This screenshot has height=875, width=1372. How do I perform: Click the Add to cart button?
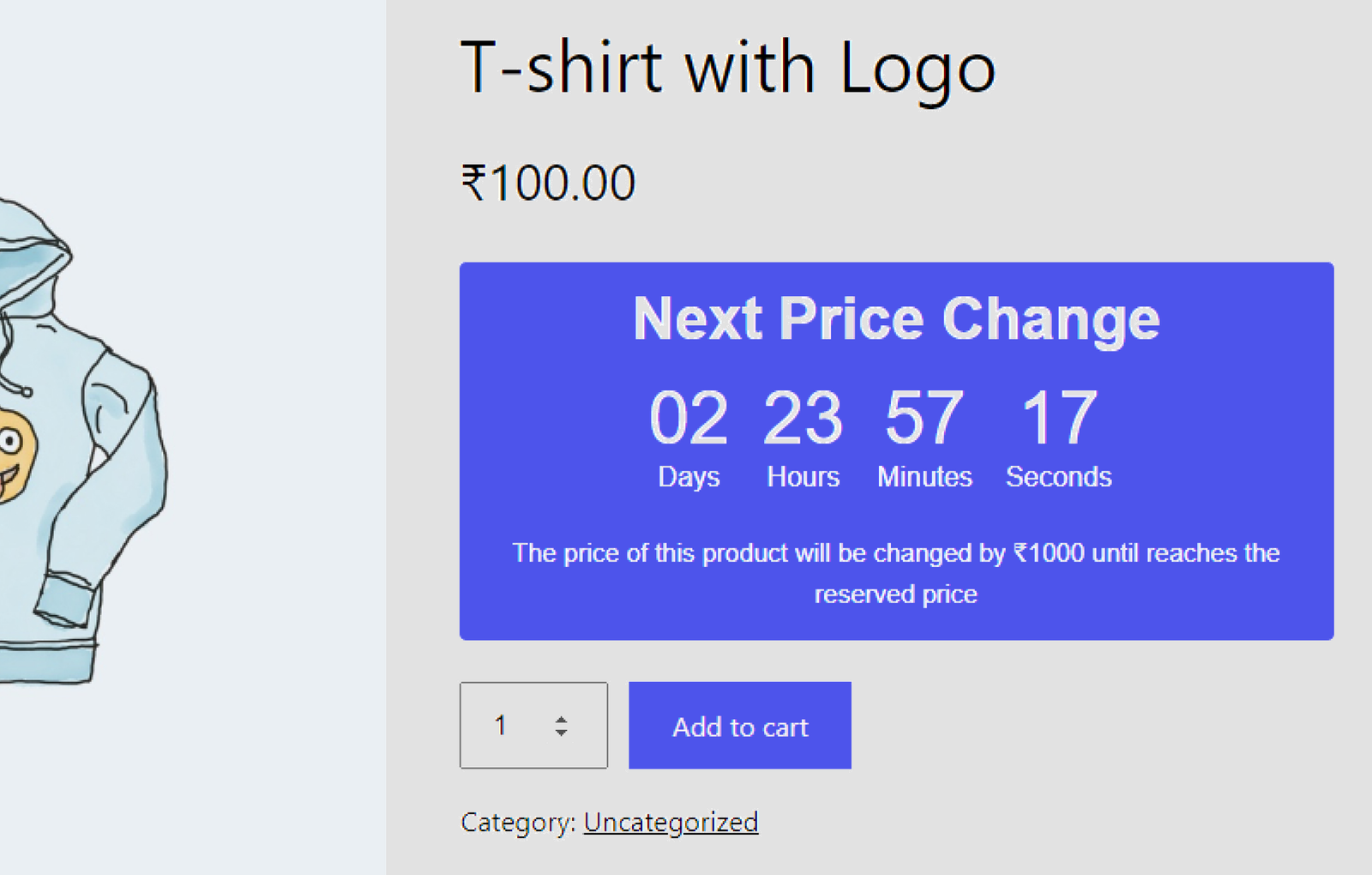point(739,726)
